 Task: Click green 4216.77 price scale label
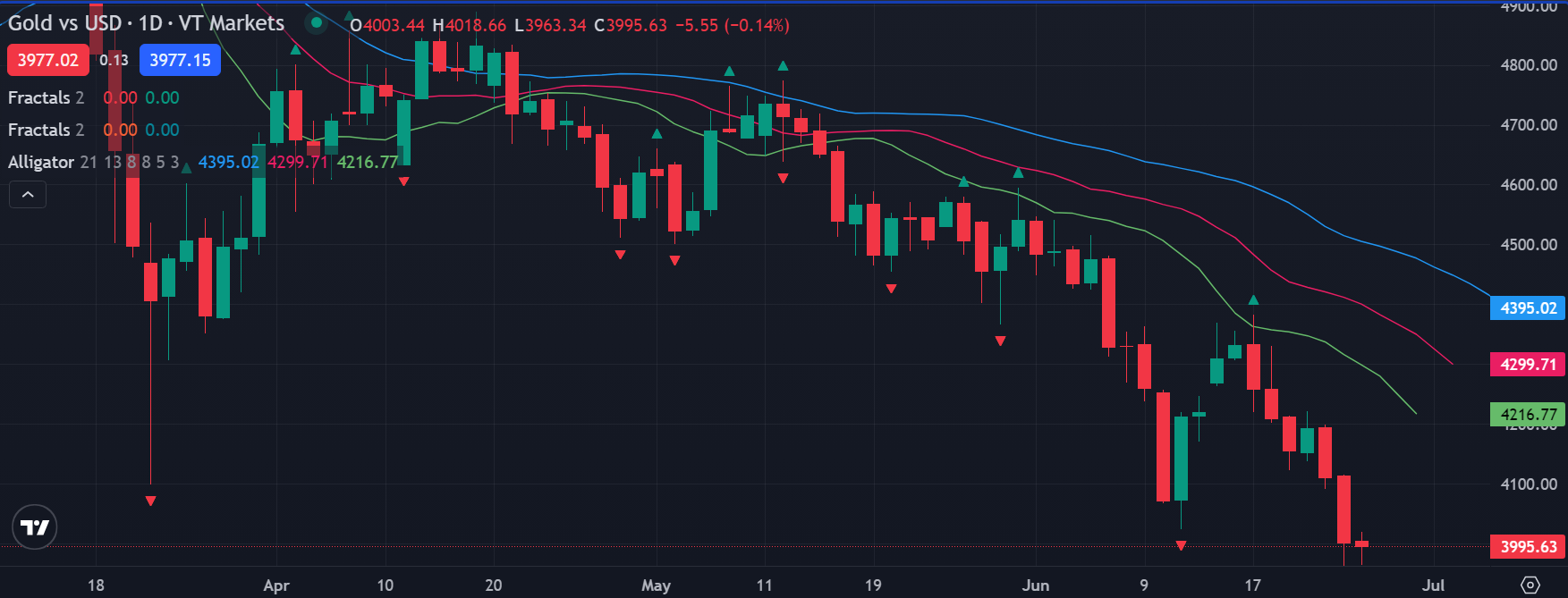[x=1528, y=415]
